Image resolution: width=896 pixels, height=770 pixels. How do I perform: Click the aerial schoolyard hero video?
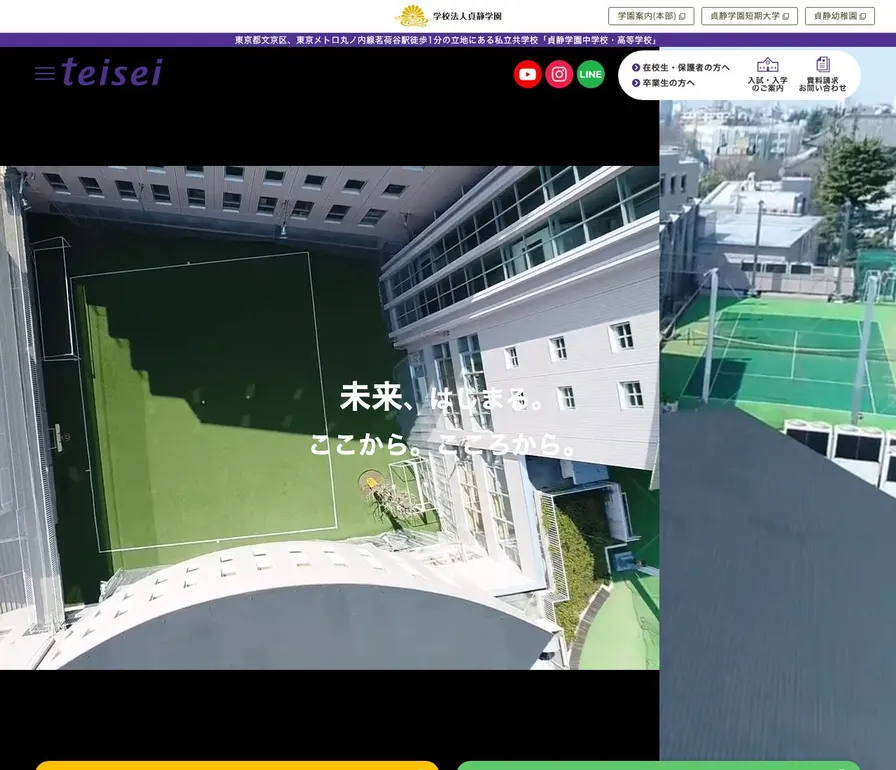(x=329, y=418)
